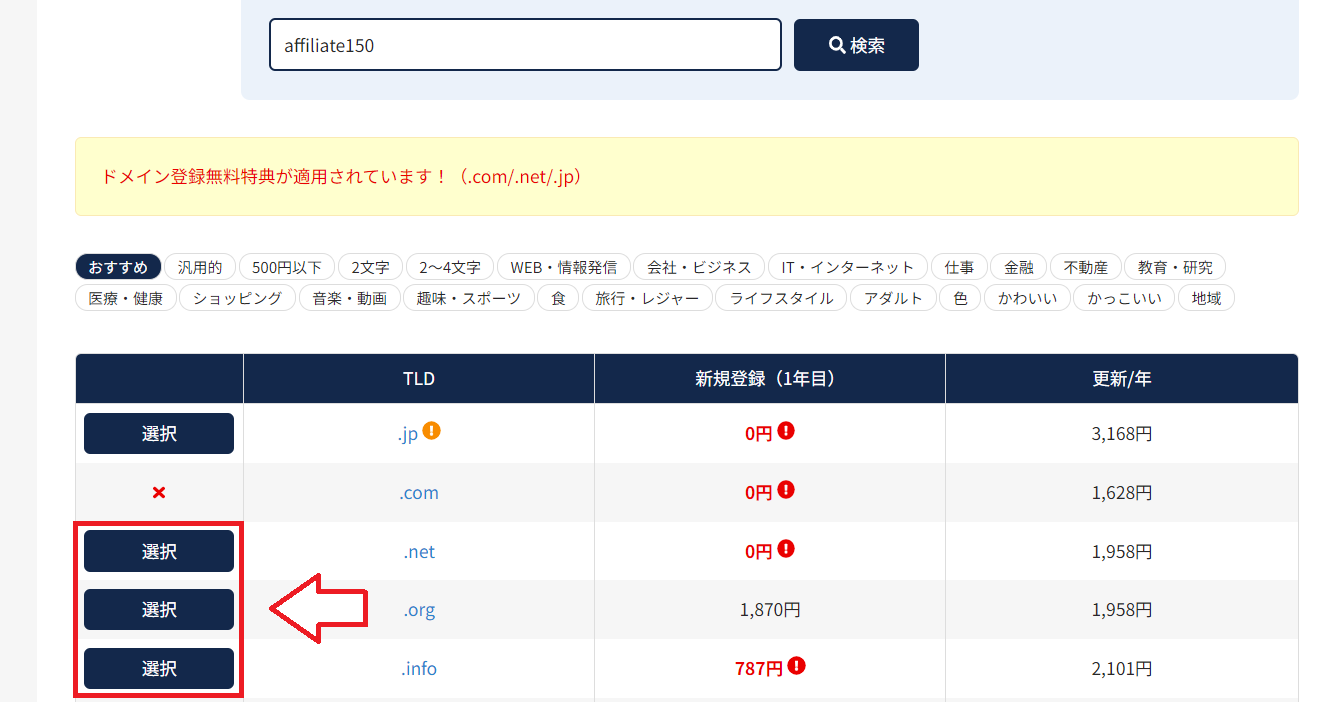Switch to the おすすめ category tab
This screenshot has width=1320, height=702.
coord(118,267)
